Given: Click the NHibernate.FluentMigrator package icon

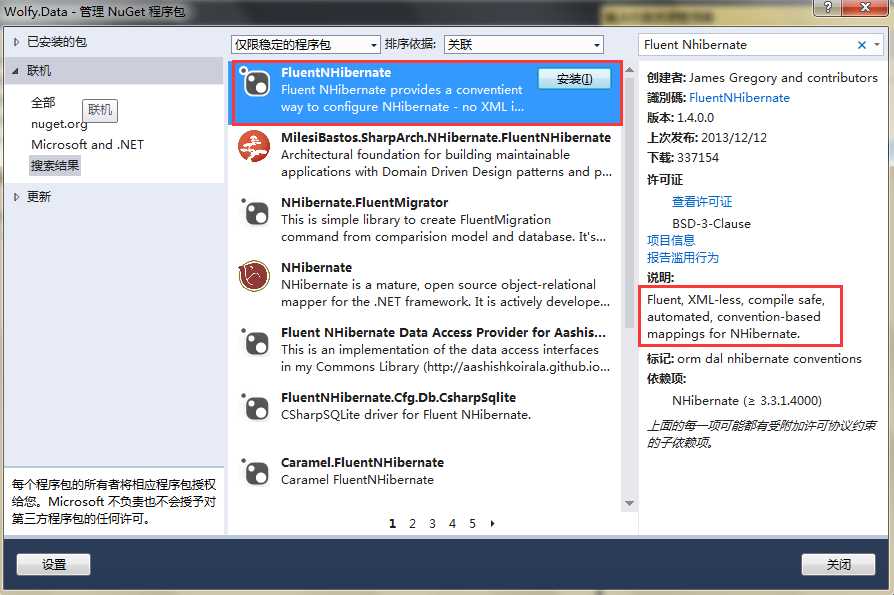Looking at the screenshot, I should (x=255, y=213).
